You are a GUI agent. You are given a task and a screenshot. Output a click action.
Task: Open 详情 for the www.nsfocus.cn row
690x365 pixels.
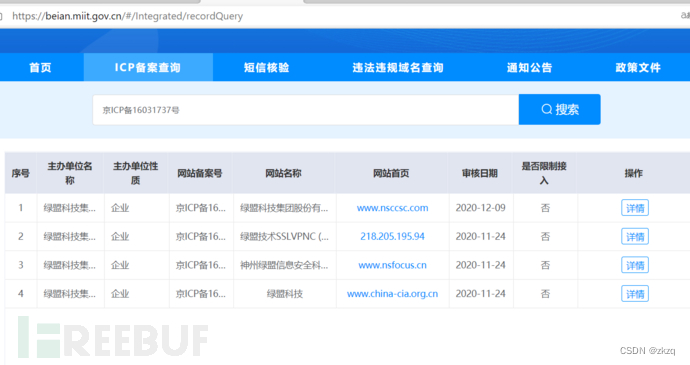(x=635, y=265)
